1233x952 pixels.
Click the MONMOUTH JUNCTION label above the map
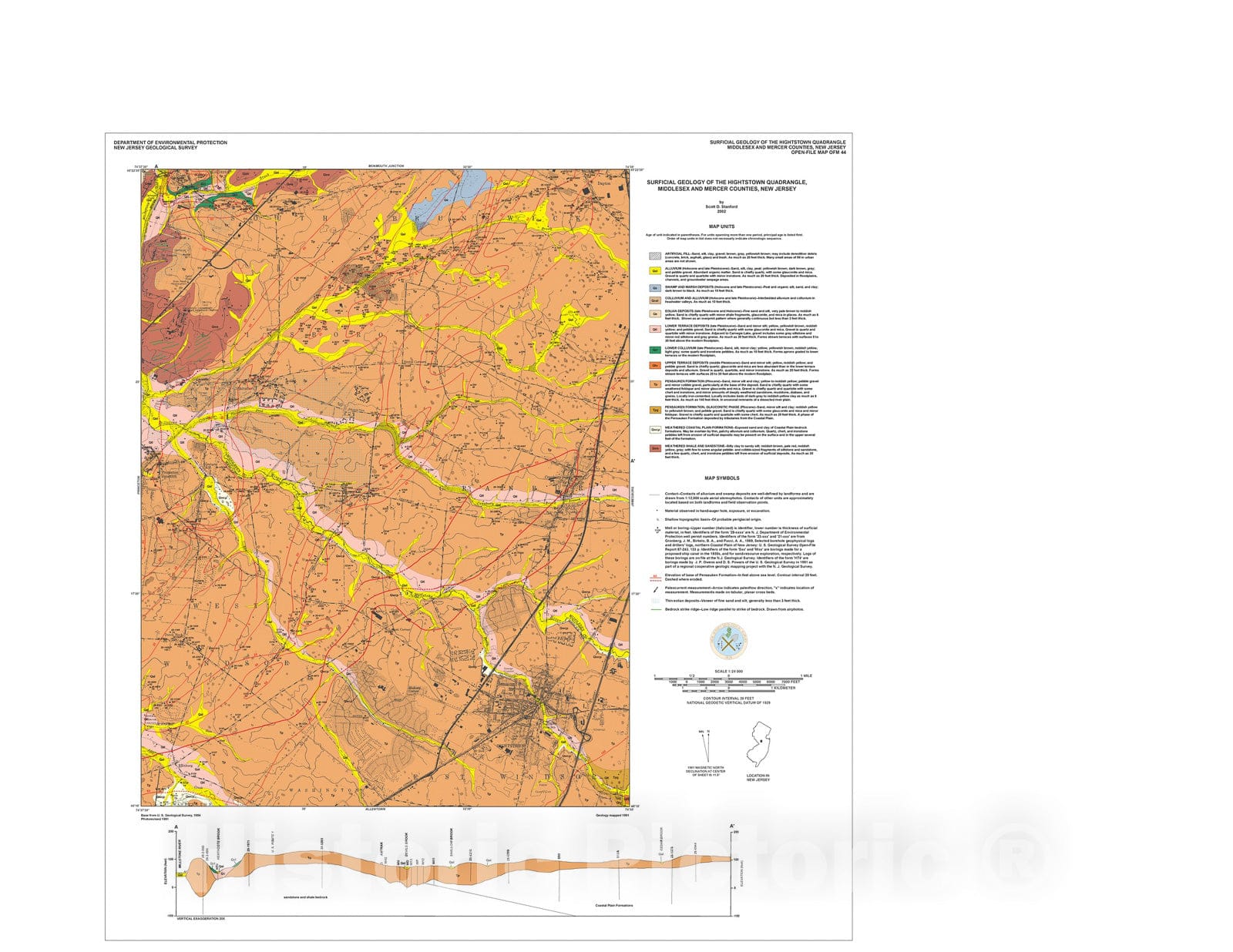(385, 166)
